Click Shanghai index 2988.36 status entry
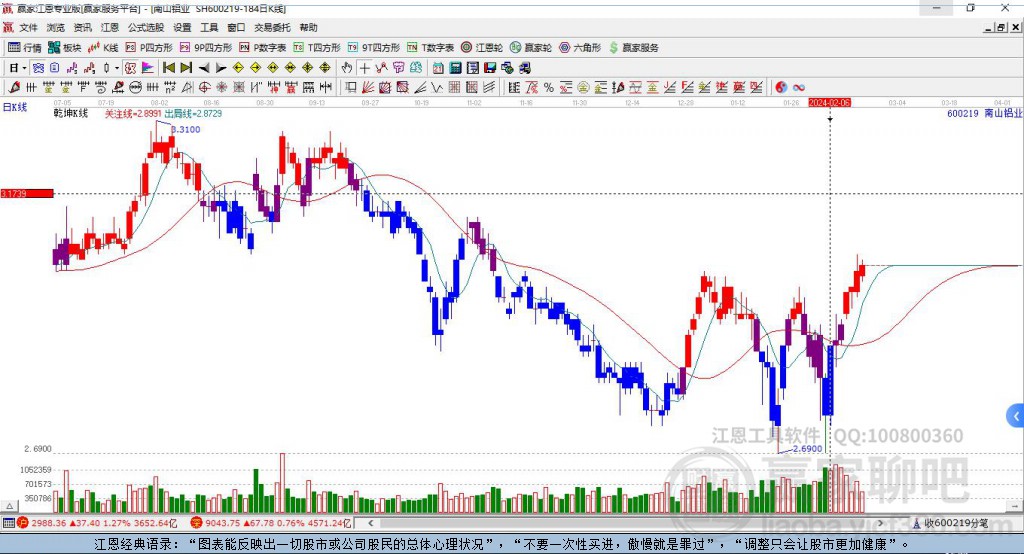 pos(97,523)
